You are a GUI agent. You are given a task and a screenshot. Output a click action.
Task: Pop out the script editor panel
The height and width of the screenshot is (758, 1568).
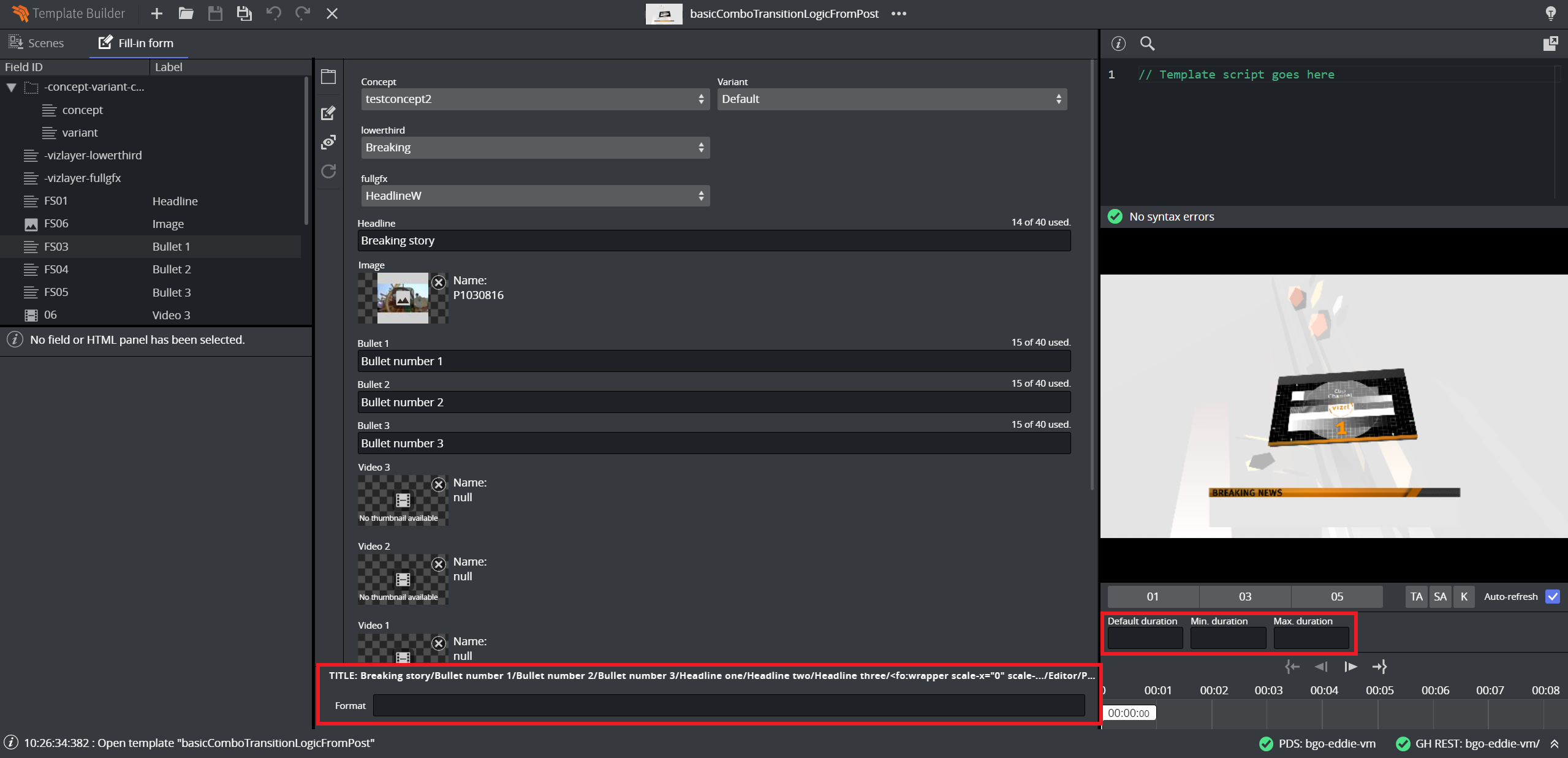1551,44
